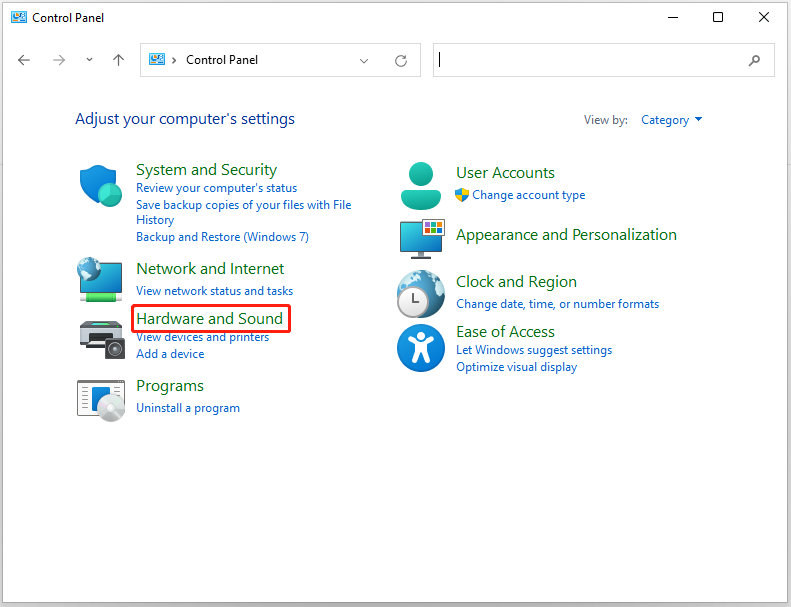Screen dimensions: 791x607
Task: Click the Network and Internet globe icon
Action: [x=100, y=280]
